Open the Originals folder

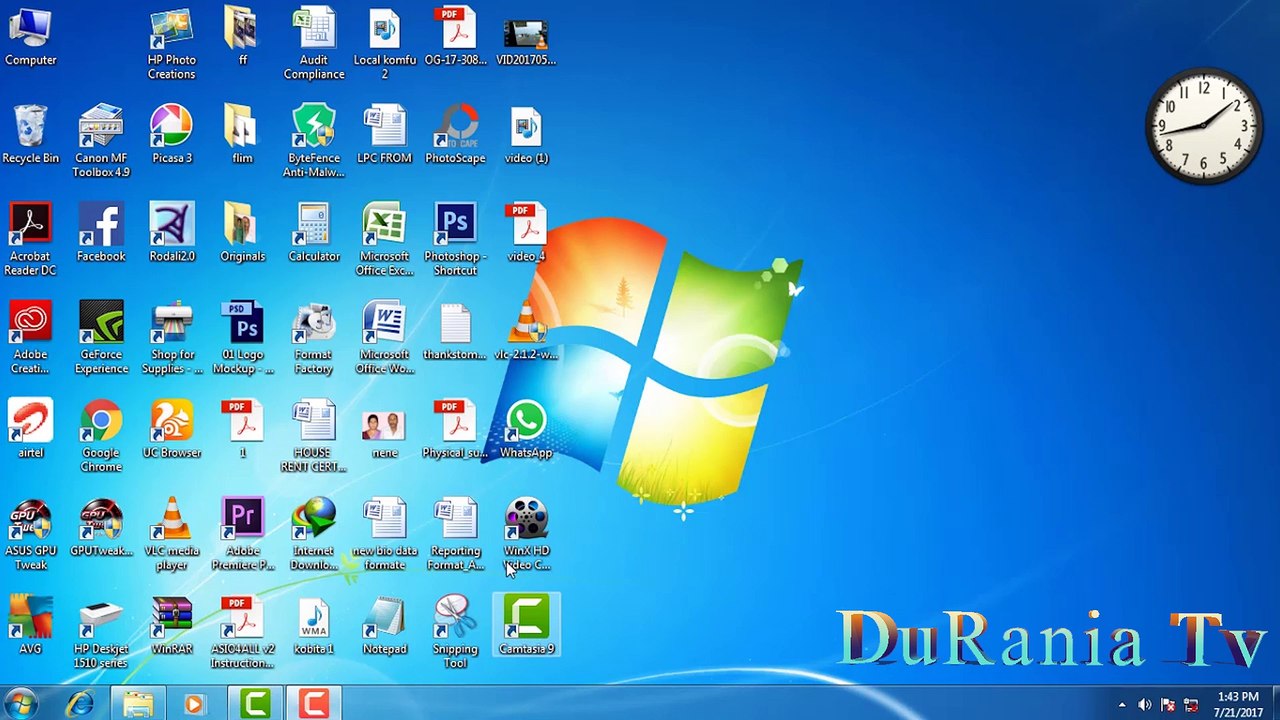pos(242,233)
